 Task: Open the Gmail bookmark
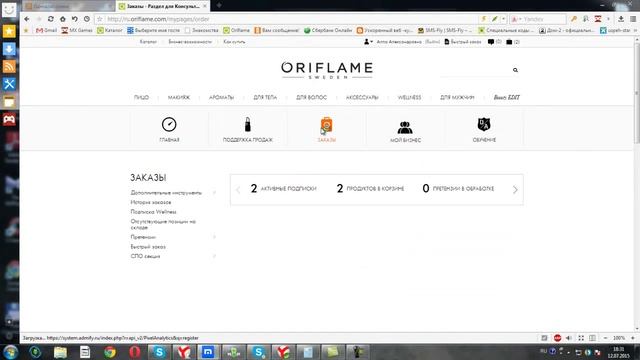(47, 30)
